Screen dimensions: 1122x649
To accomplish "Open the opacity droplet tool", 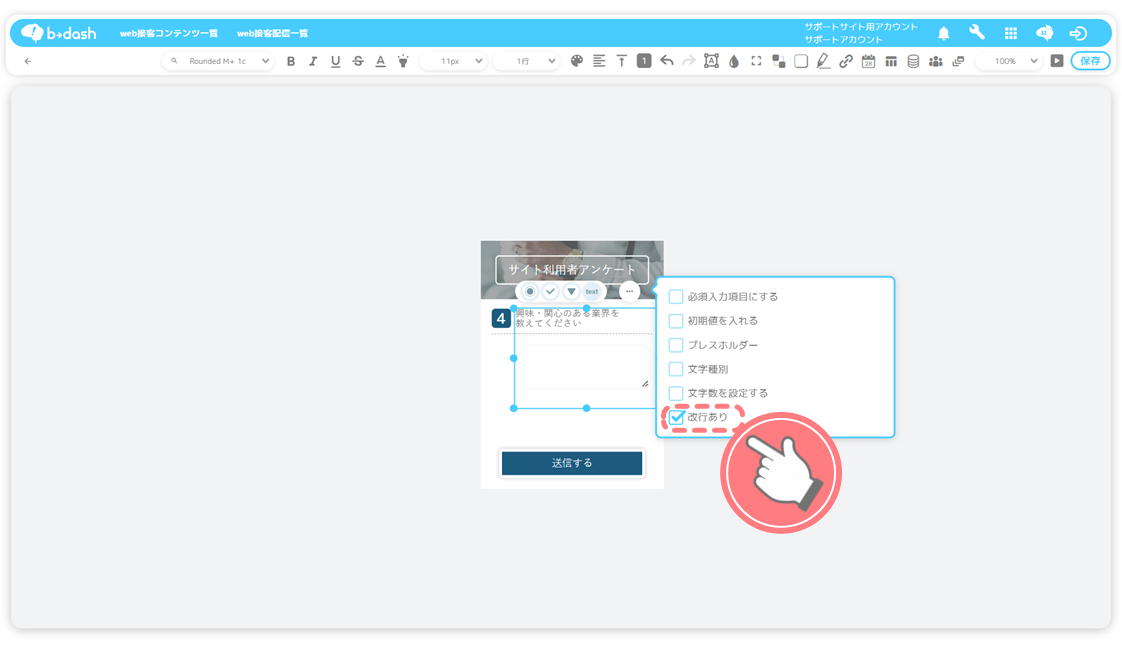I will (x=733, y=62).
